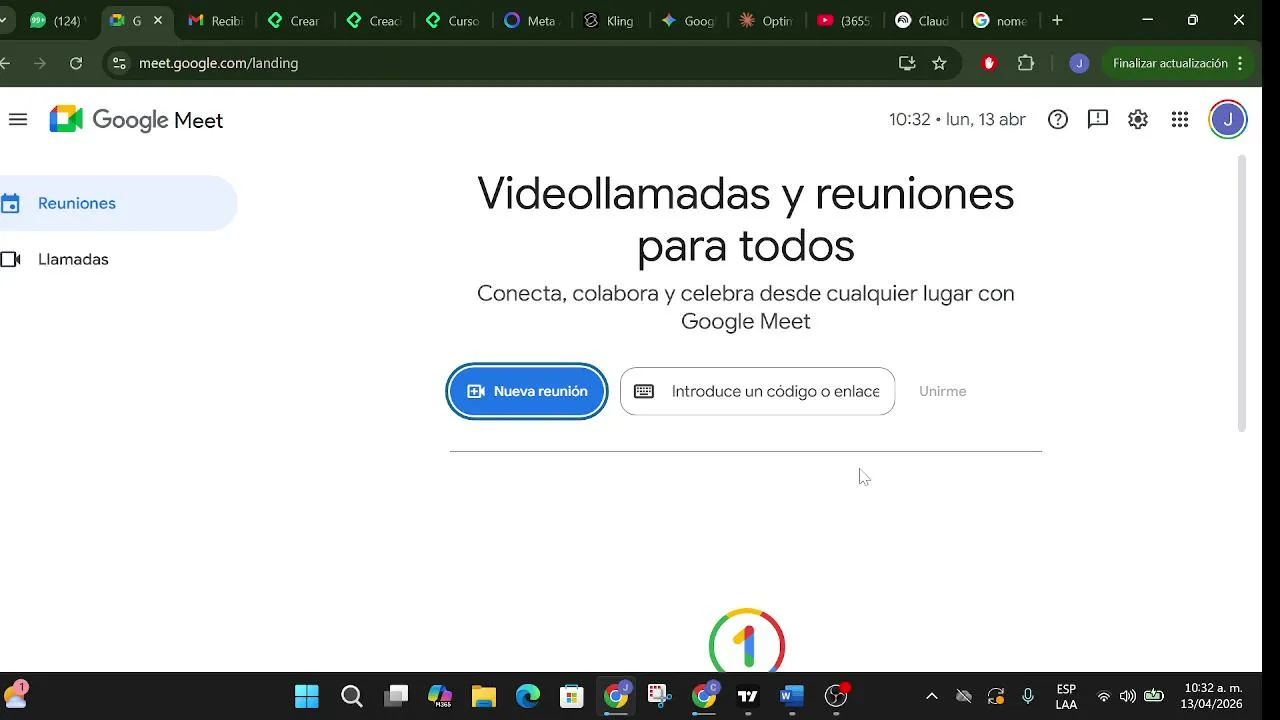
Task: Close the active Google Meet tab
Action: tap(158, 20)
